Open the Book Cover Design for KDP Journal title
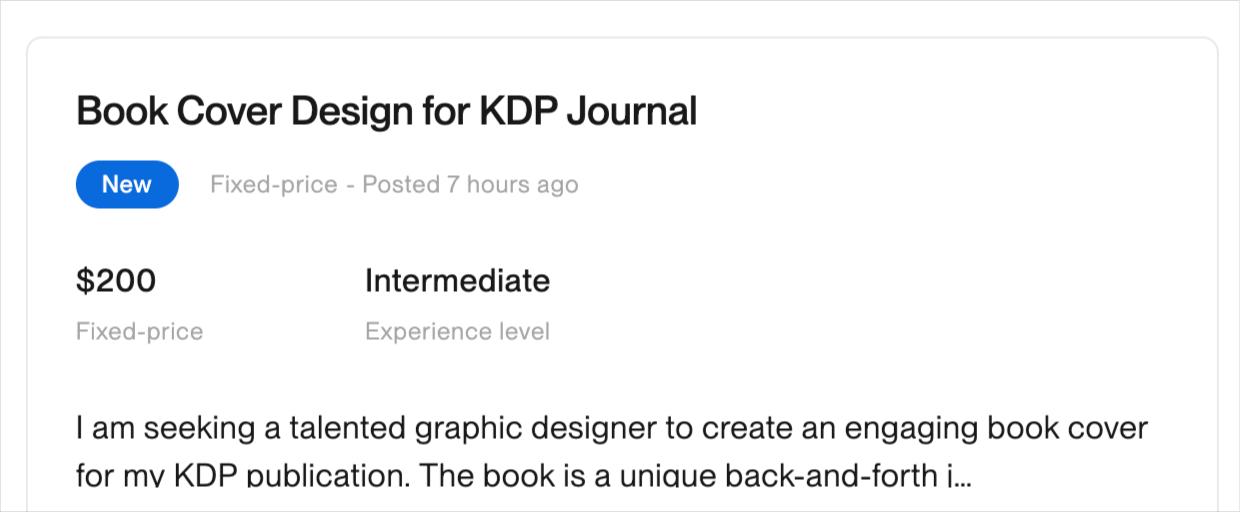This screenshot has height=512, width=1240. click(x=386, y=111)
